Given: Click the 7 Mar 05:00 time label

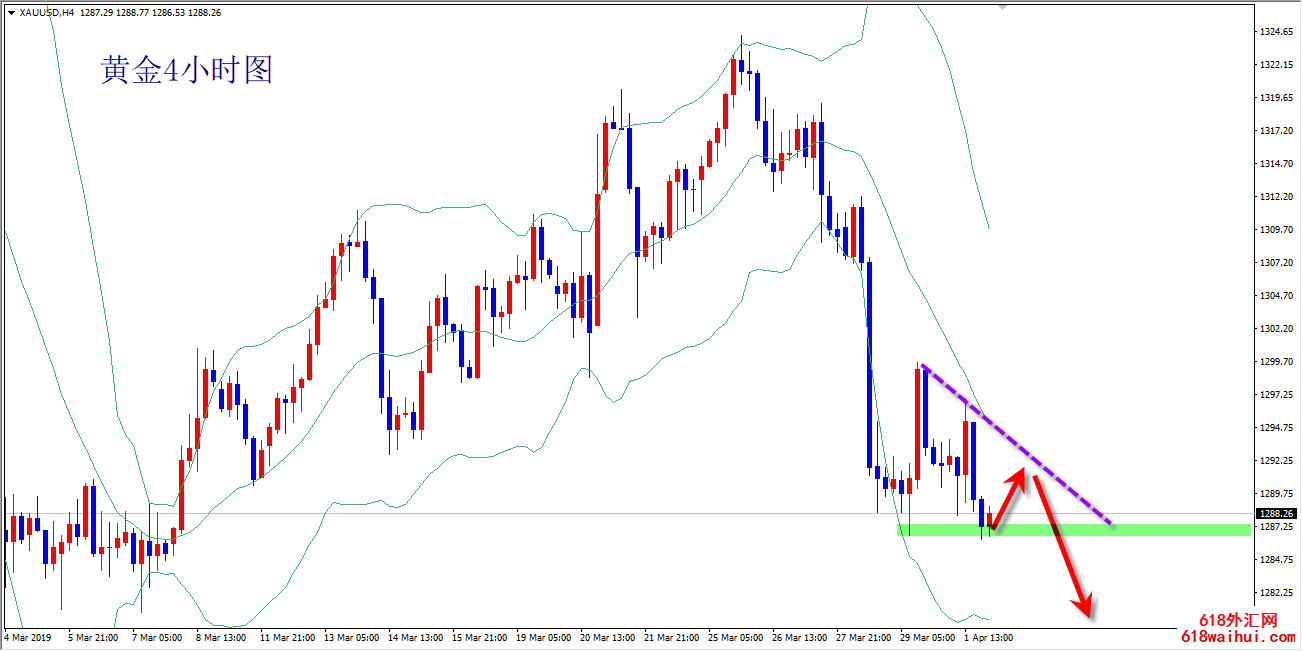Looking at the screenshot, I should coord(157,637).
